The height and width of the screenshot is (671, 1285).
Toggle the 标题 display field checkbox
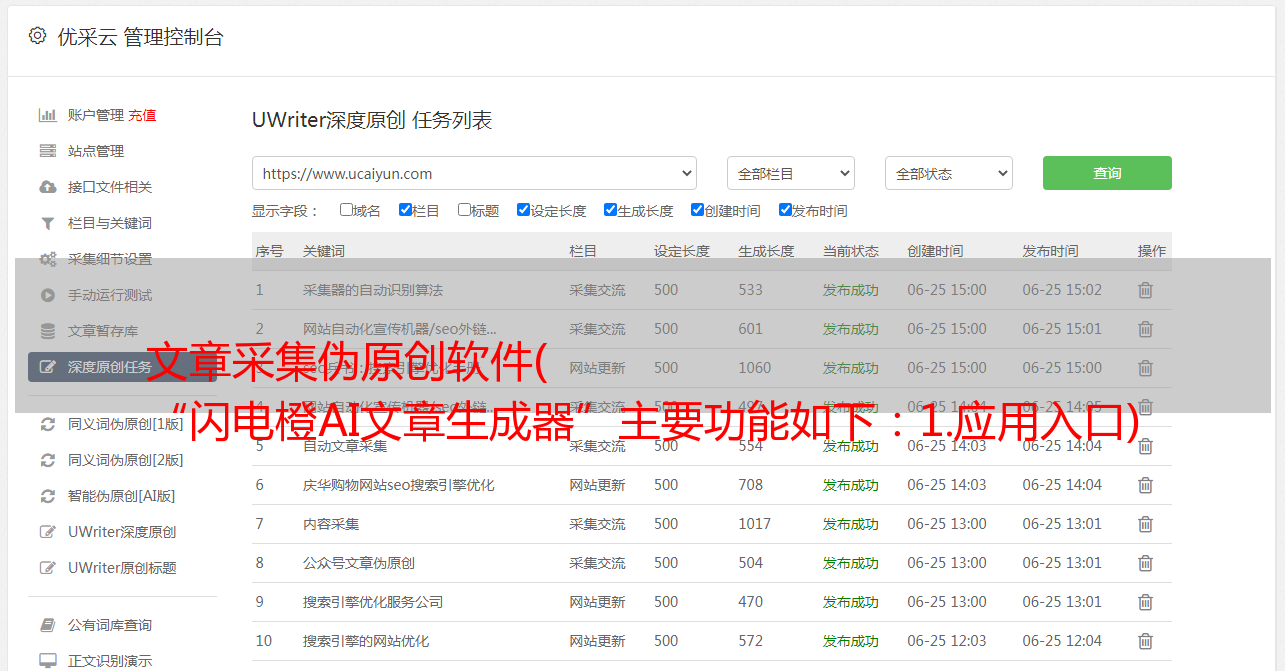tap(464, 210)
